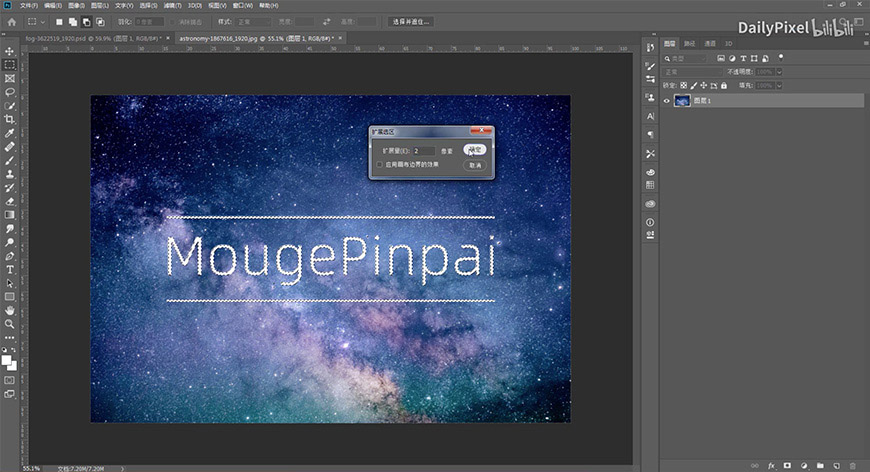Toggle Quick Mask mode

(9, 380)
